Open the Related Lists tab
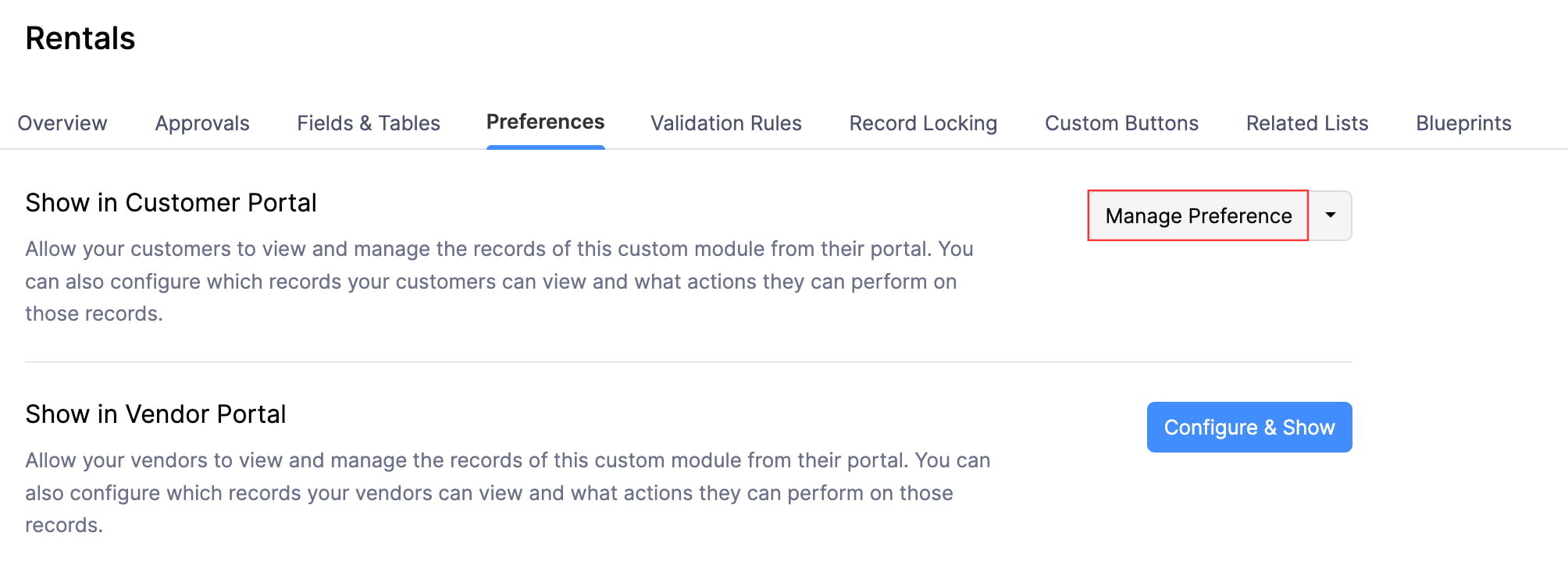The image size is (1568, 568). [x=1306, y=122]
